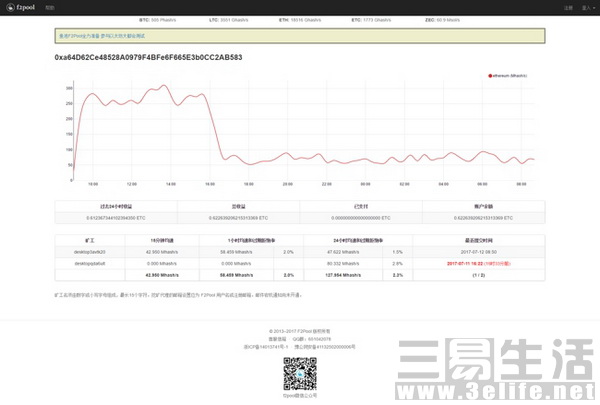Image resolution: width=600 pixels, height=405 pixels.
Task: Select the 1.5% rejection rate cell
Action: click(x=398, y=252)
